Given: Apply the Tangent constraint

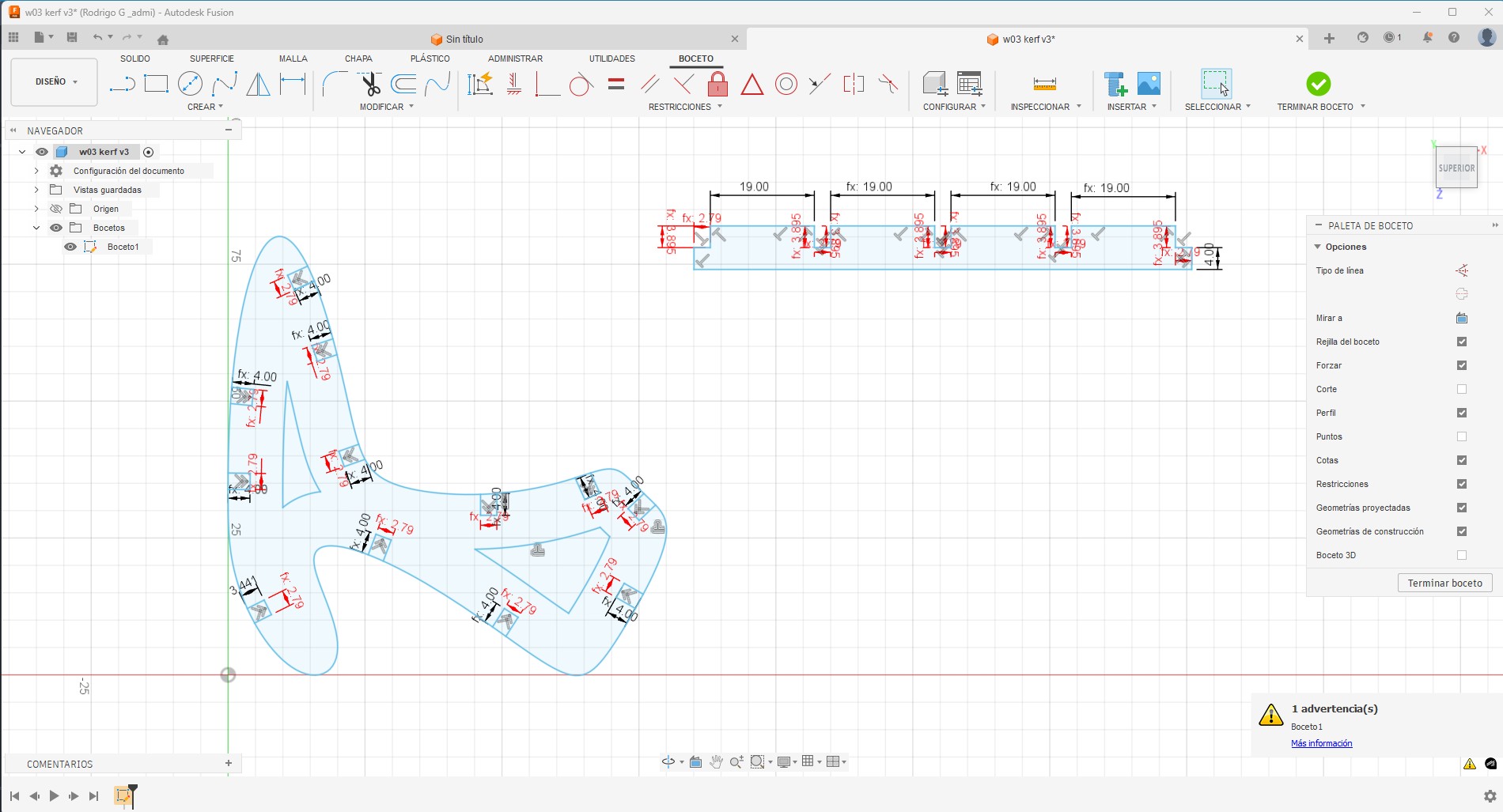Looking at the screenshot, I should pos(581,84).
